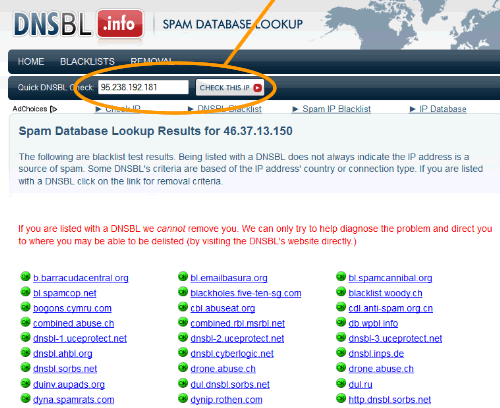Image resolution: width=500 pixels, height=408 pixels.
Task: Open the cdl.anti-spam.org.cn link
Action: (391, 308)
